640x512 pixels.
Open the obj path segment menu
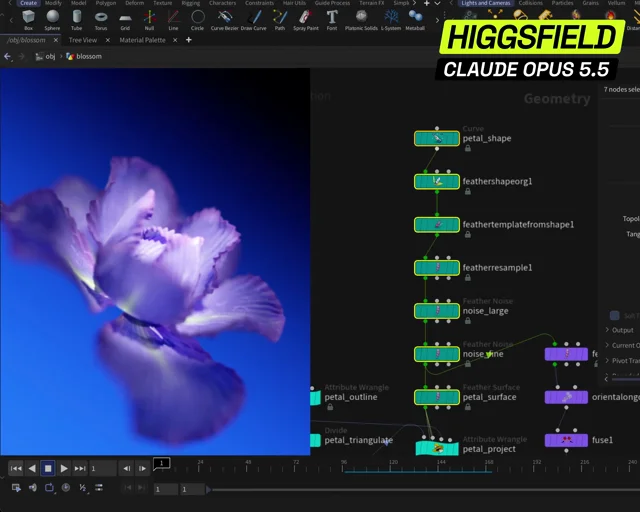point(46,56)
